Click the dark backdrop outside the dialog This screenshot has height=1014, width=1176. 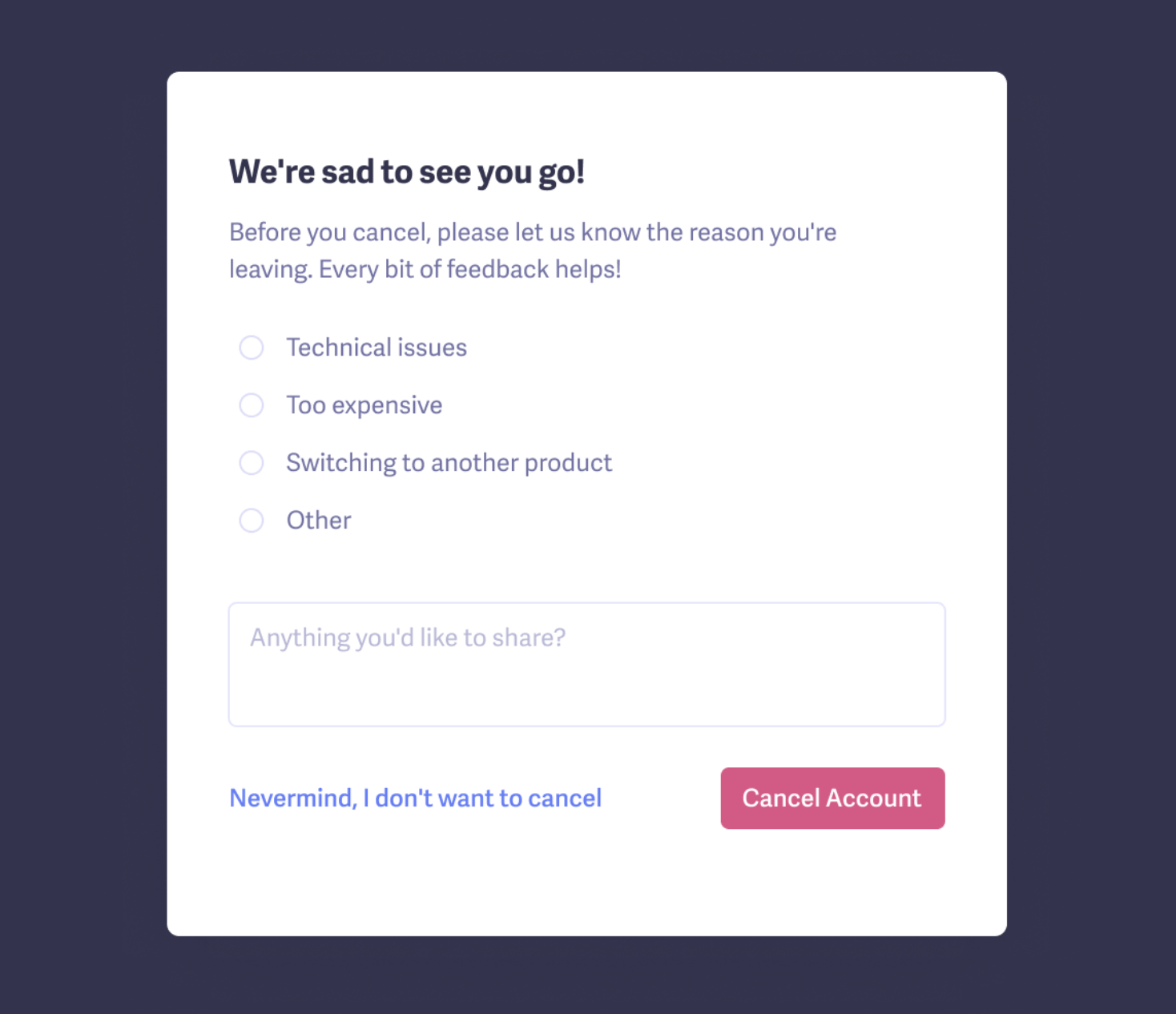(80, 481)
